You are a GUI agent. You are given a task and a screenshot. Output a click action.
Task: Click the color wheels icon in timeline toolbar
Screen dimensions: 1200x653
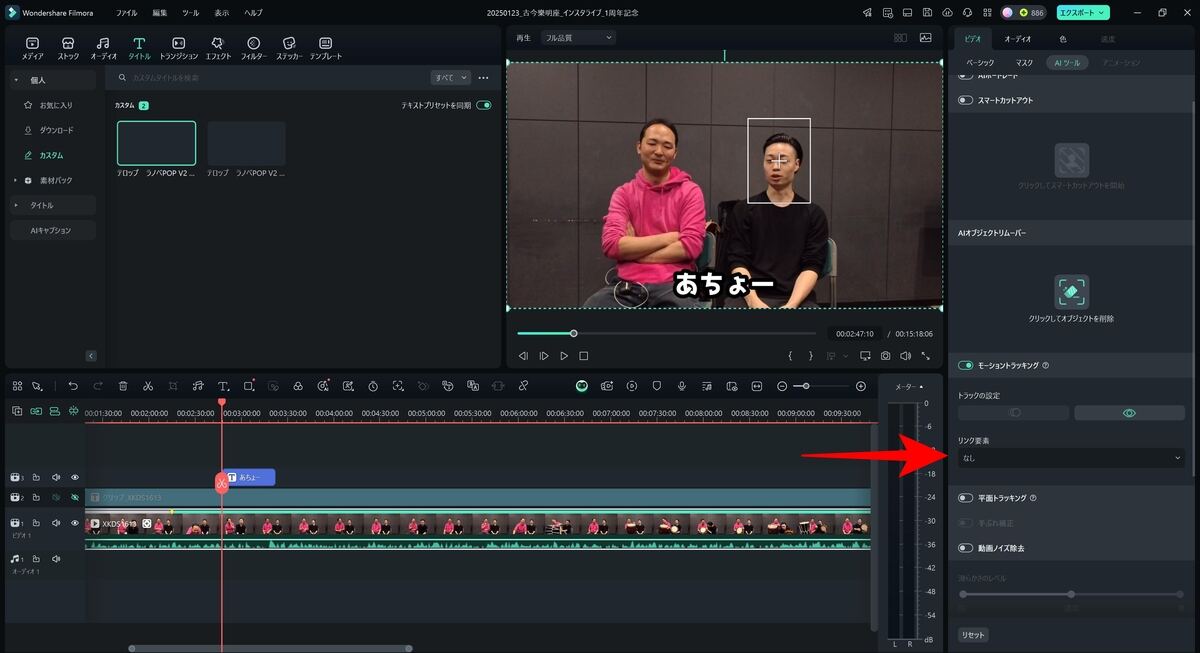coord(298,386)
